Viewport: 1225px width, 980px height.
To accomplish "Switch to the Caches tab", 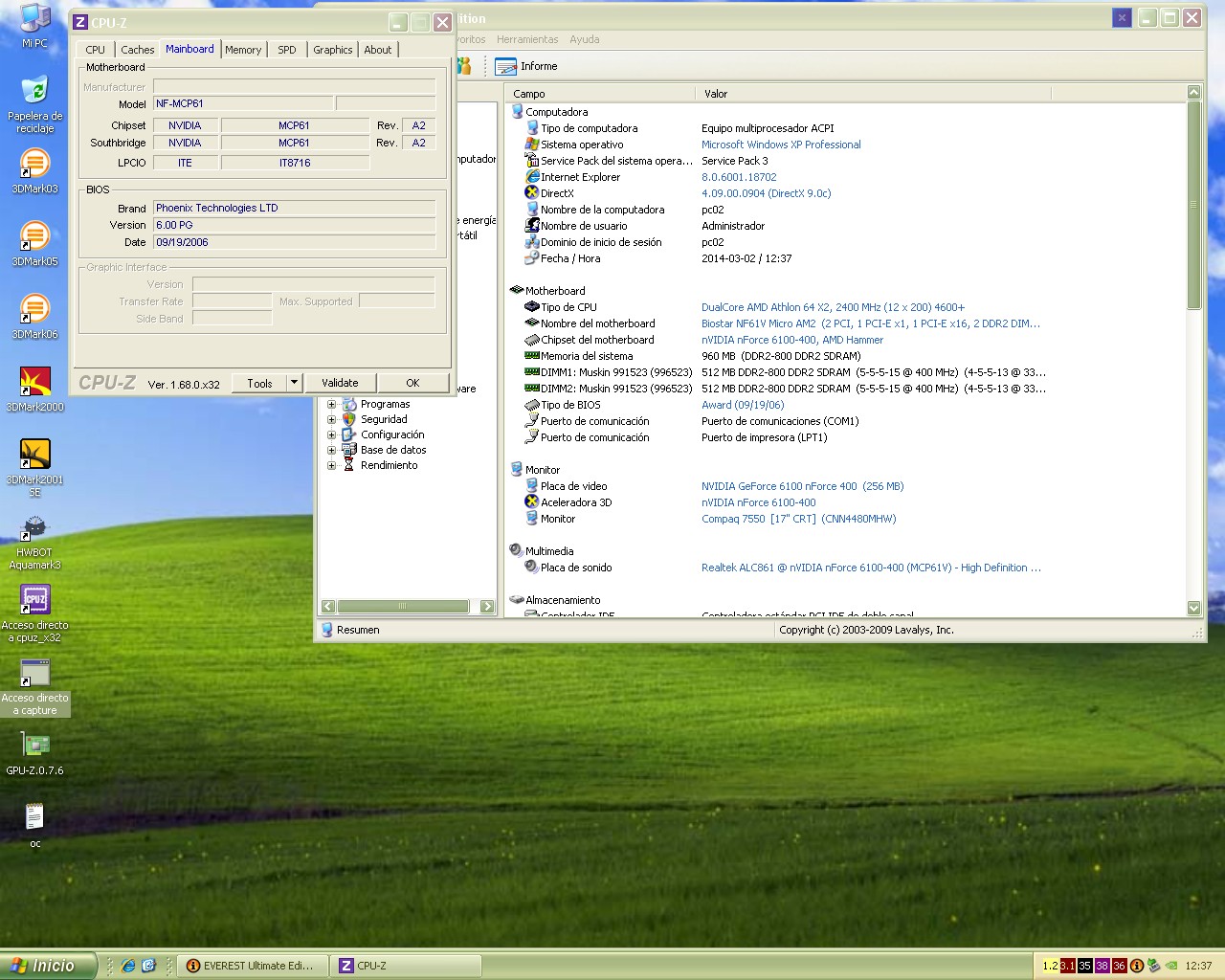I will [x=137, y=50].
